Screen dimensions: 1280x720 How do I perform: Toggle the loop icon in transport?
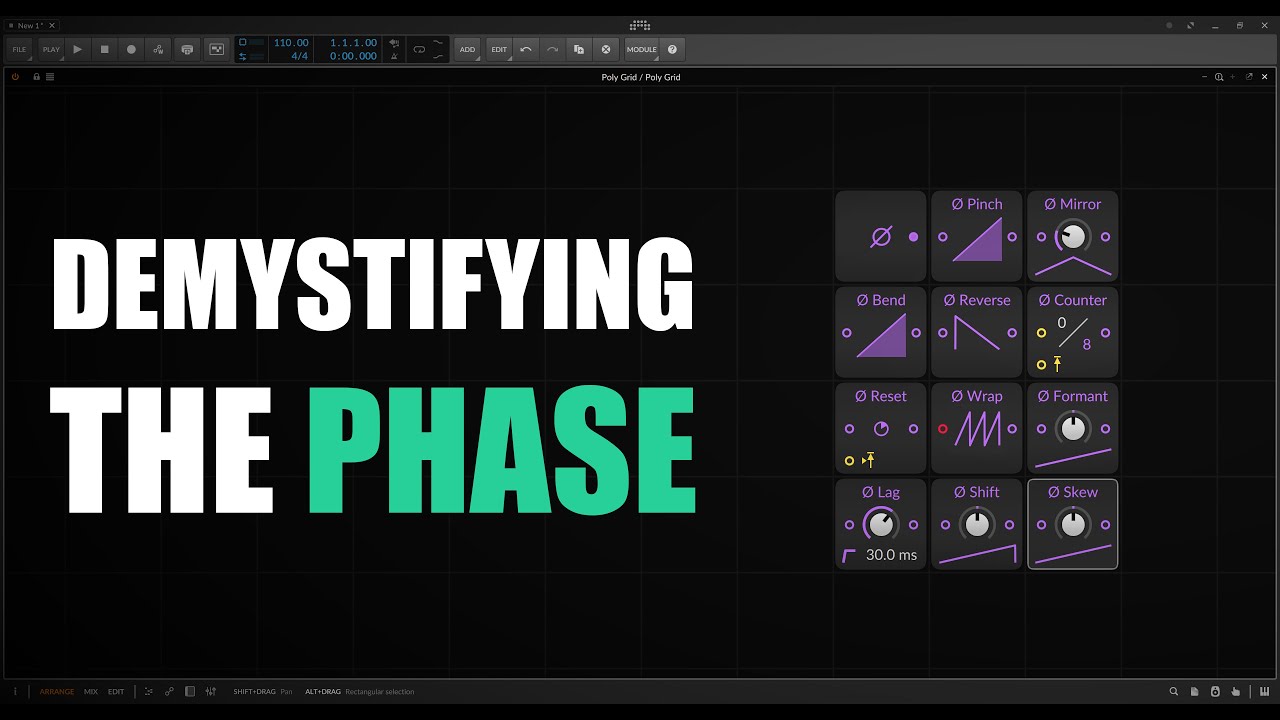point(419,49)
